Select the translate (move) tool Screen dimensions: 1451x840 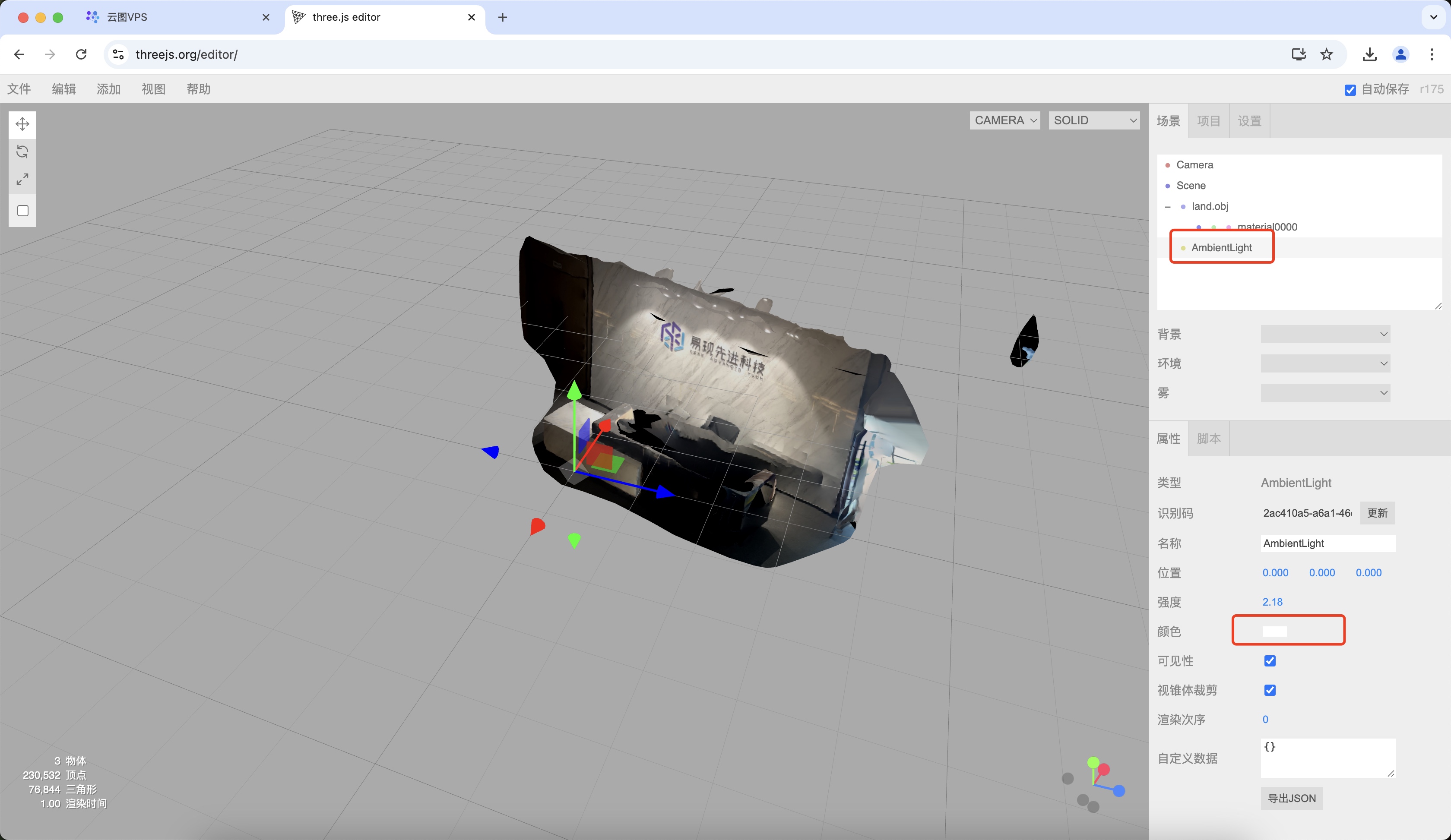pyautogui.click(x=22, y=124)
